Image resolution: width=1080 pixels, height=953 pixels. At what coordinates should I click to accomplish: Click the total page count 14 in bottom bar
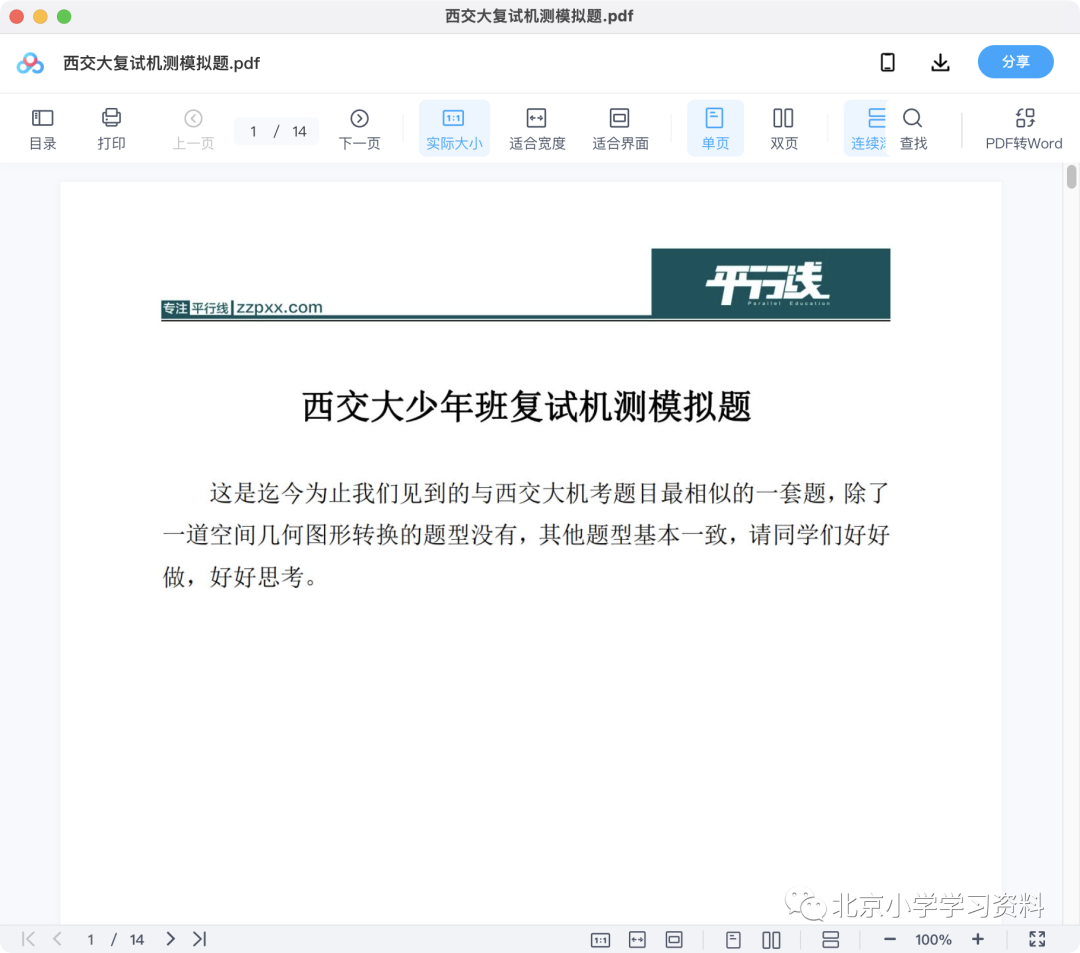click(136, 940)
